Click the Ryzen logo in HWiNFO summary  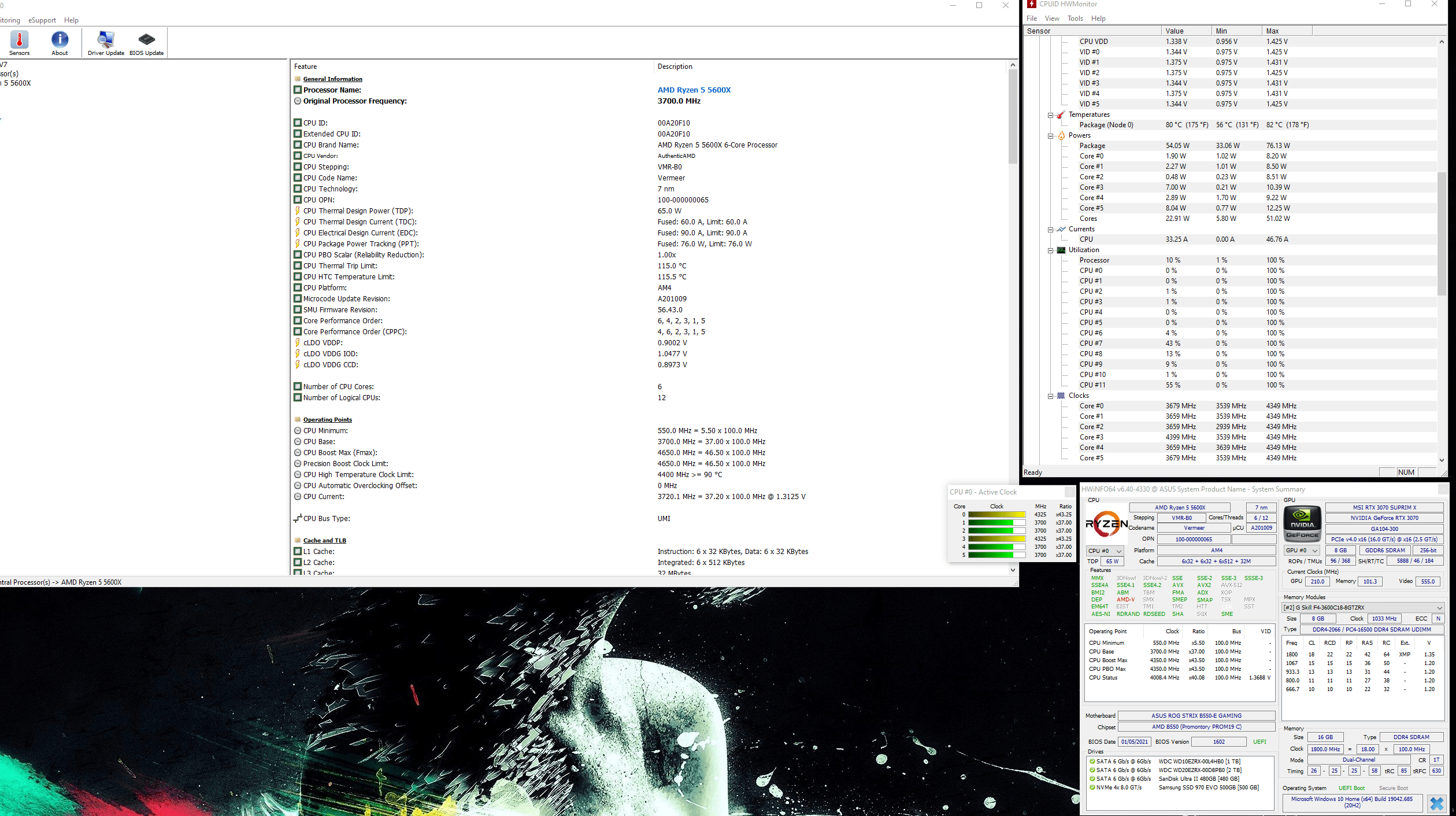click(x=1106, y=524)
